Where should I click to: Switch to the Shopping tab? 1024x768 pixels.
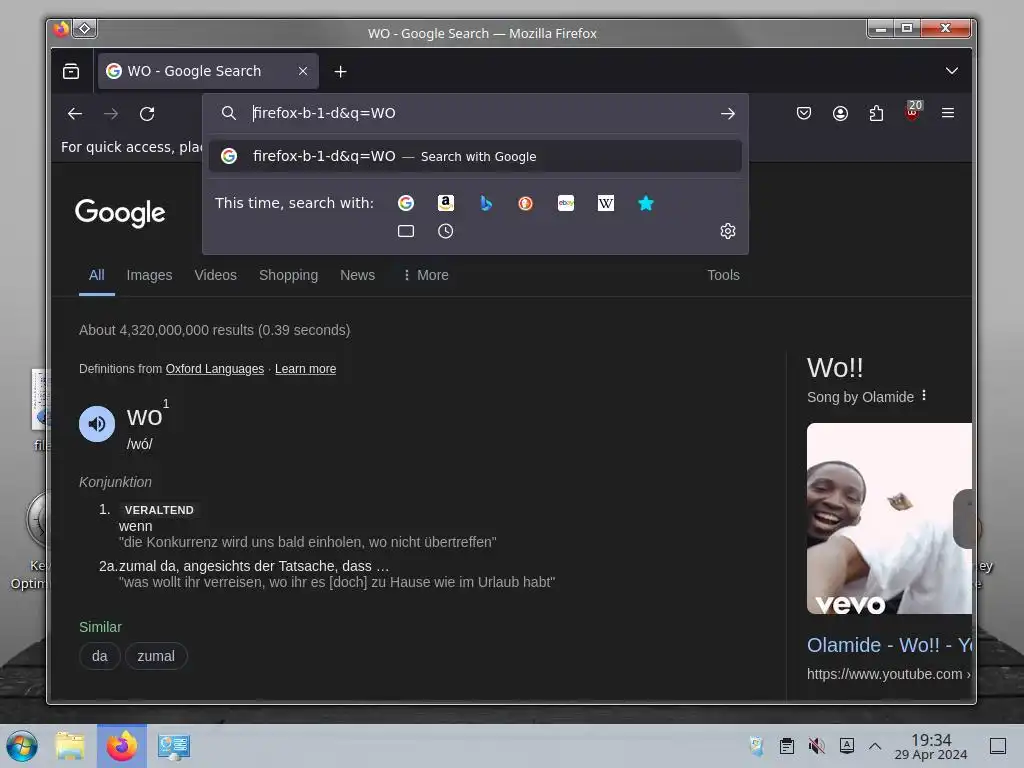pyautogui.click(x=288, y=276)
